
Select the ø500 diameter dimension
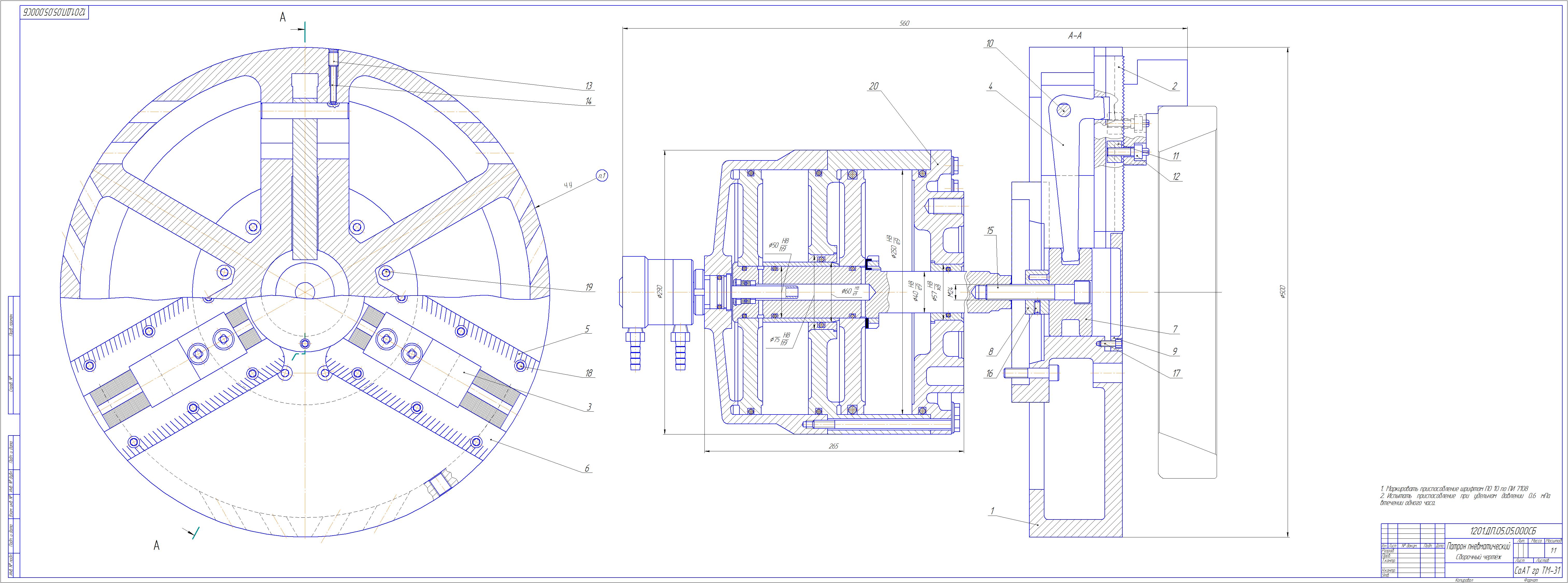click(1283, 292)
